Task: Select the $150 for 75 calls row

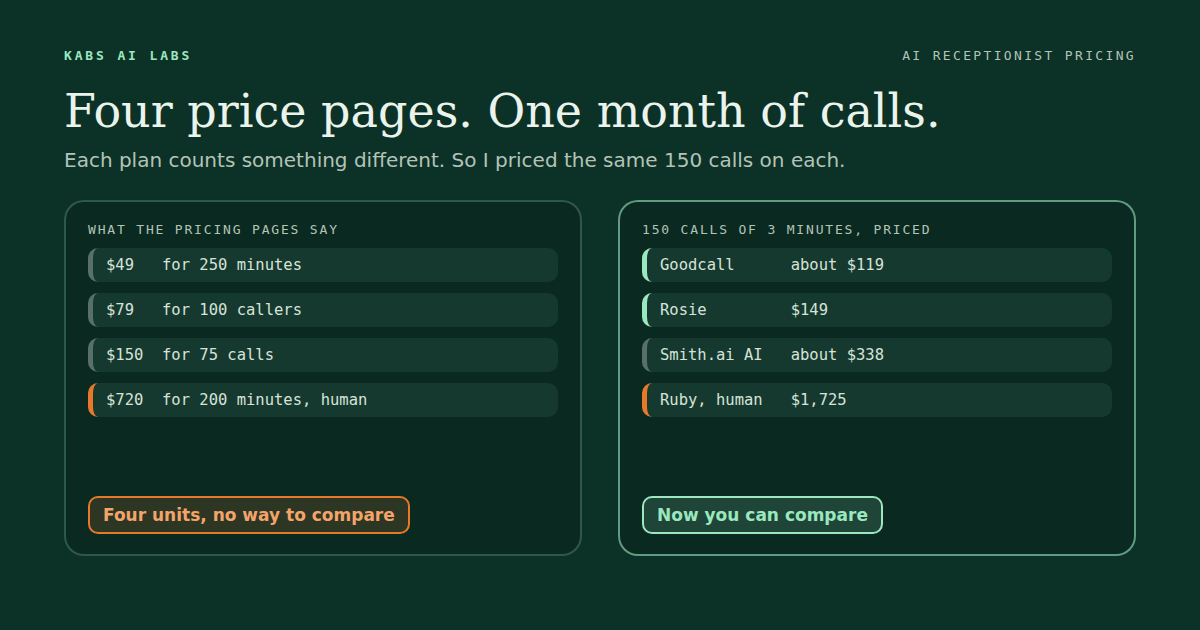Action: (323, 355)
